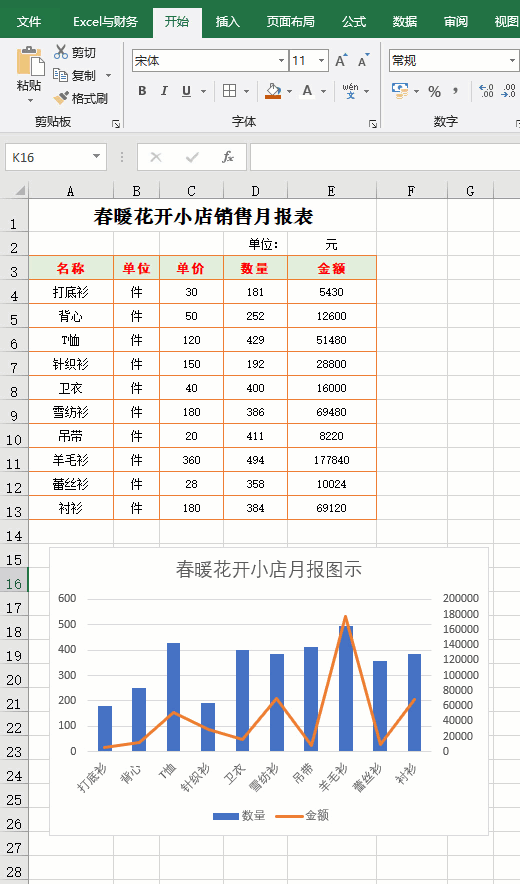
Task: Select cell with value 177840
Action: coord(332,460)
